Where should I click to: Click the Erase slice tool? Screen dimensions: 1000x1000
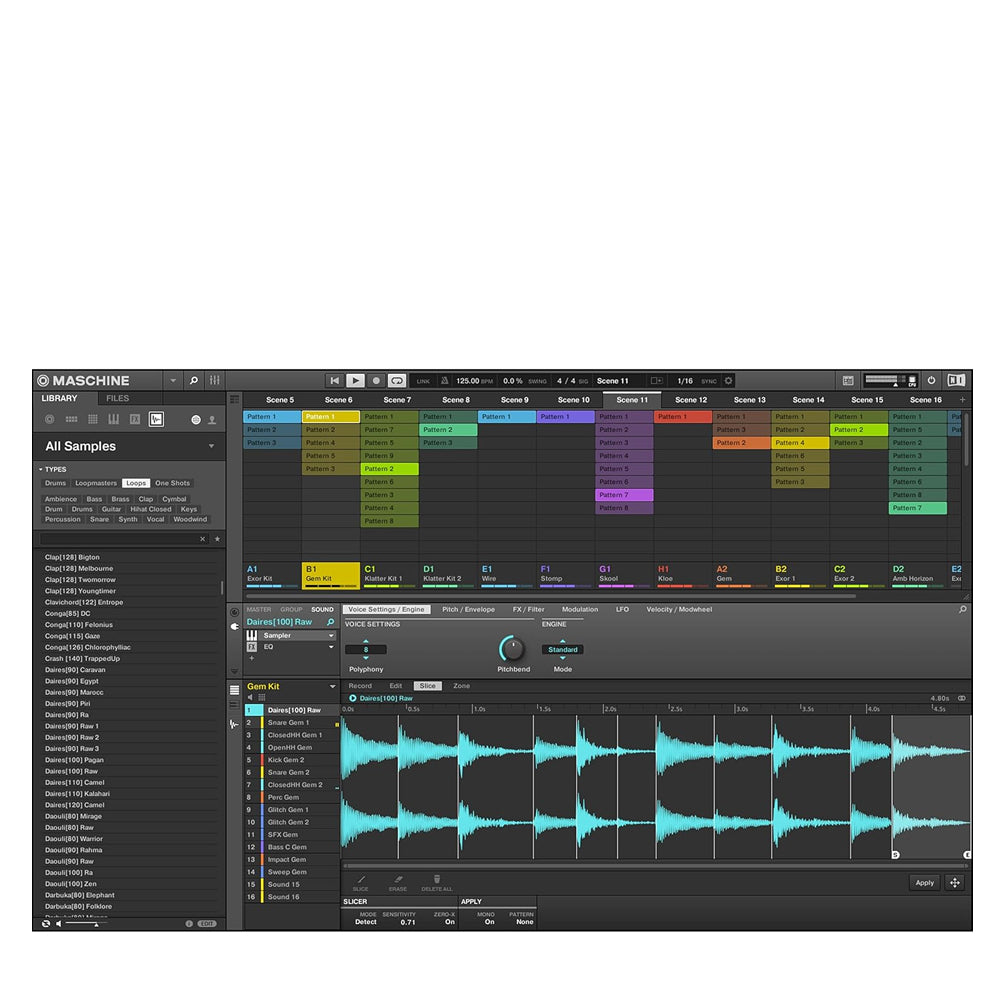click(x=398, y=880)
